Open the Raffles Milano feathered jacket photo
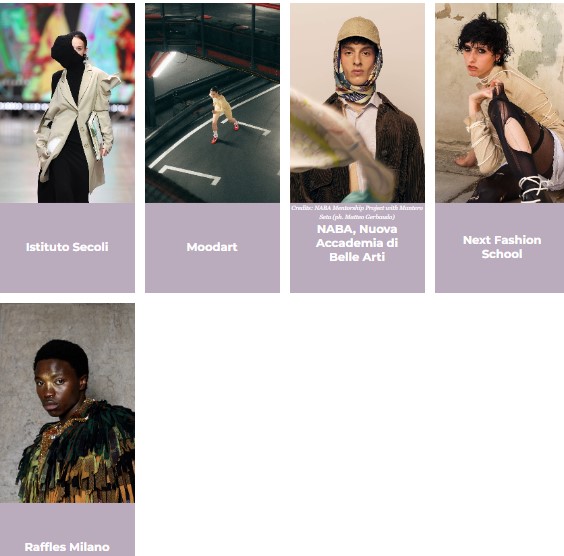This screenshot has width=564, height=556. 67,403
